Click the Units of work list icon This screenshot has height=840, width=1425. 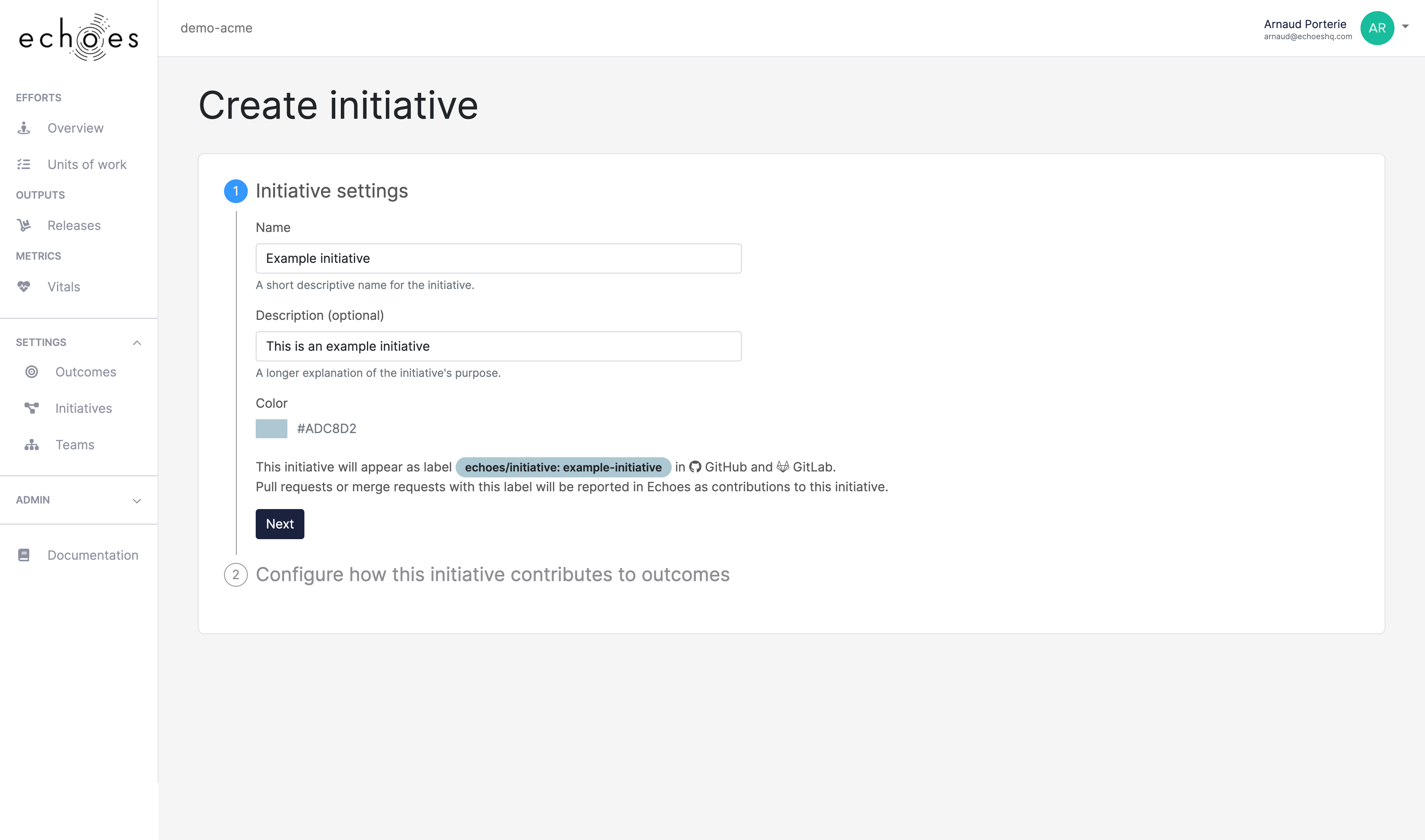[24, 164]
